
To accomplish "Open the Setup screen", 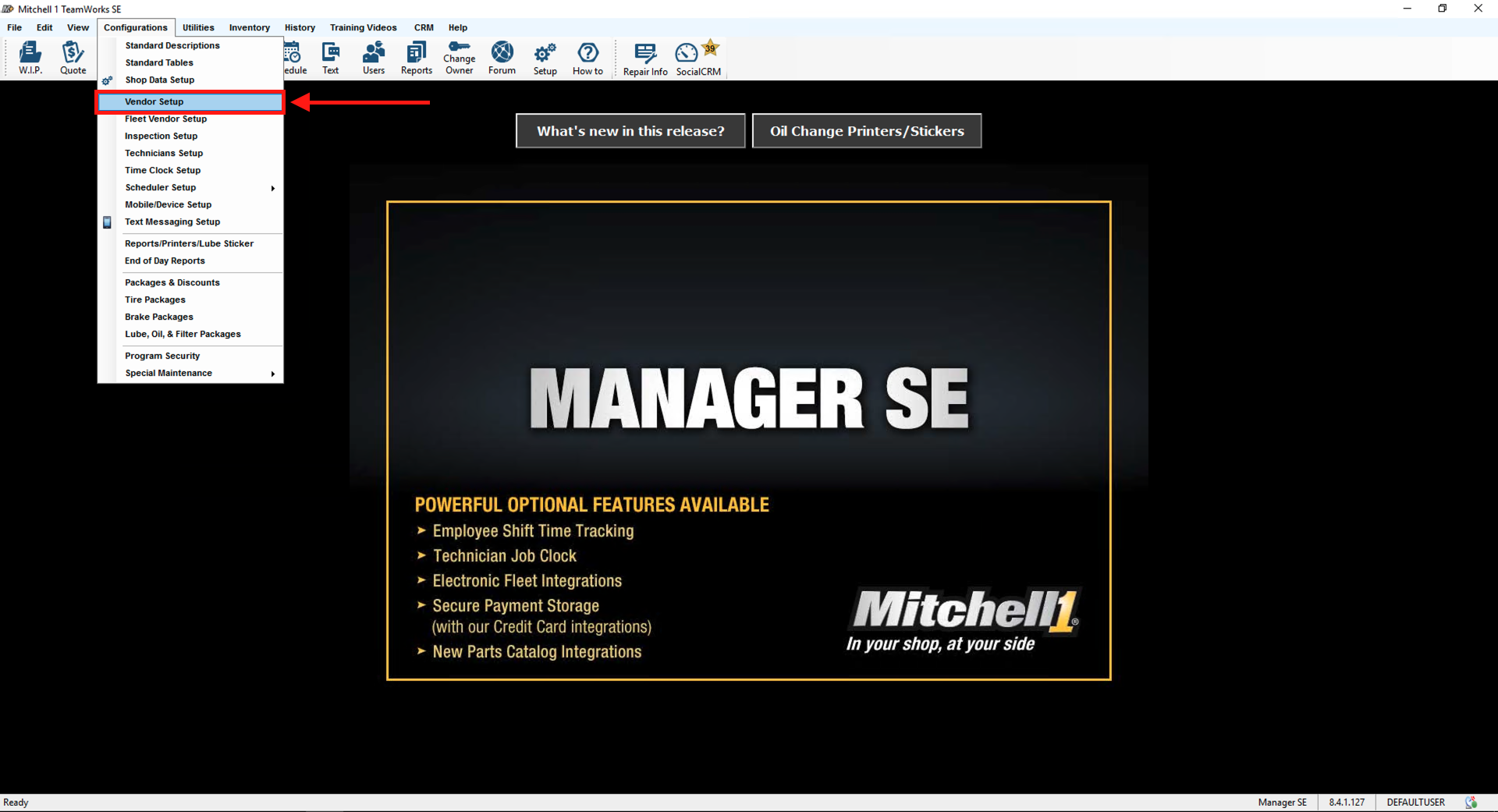I will (544, 58).
